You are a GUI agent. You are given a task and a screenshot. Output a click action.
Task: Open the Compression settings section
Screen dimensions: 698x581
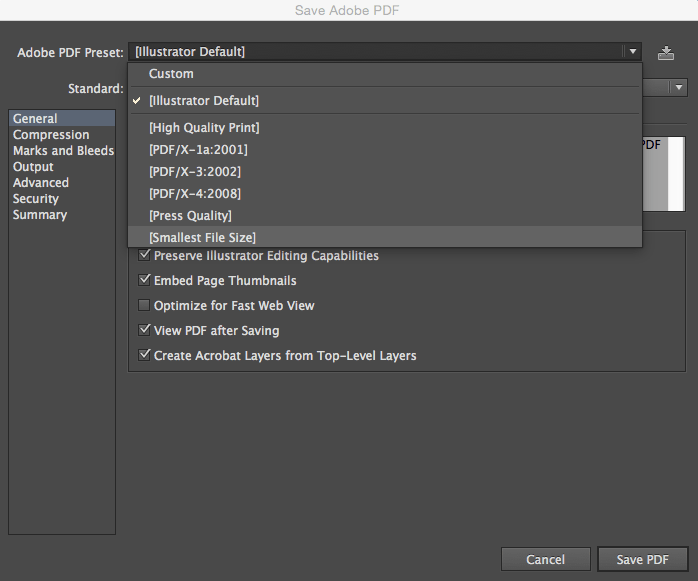click(62, 134)
